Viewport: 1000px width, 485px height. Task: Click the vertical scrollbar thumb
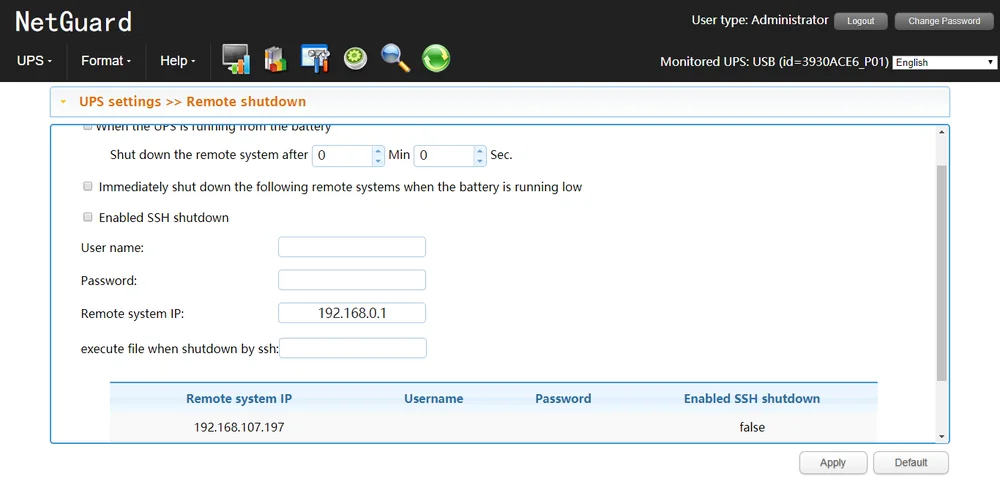point(942,273)
